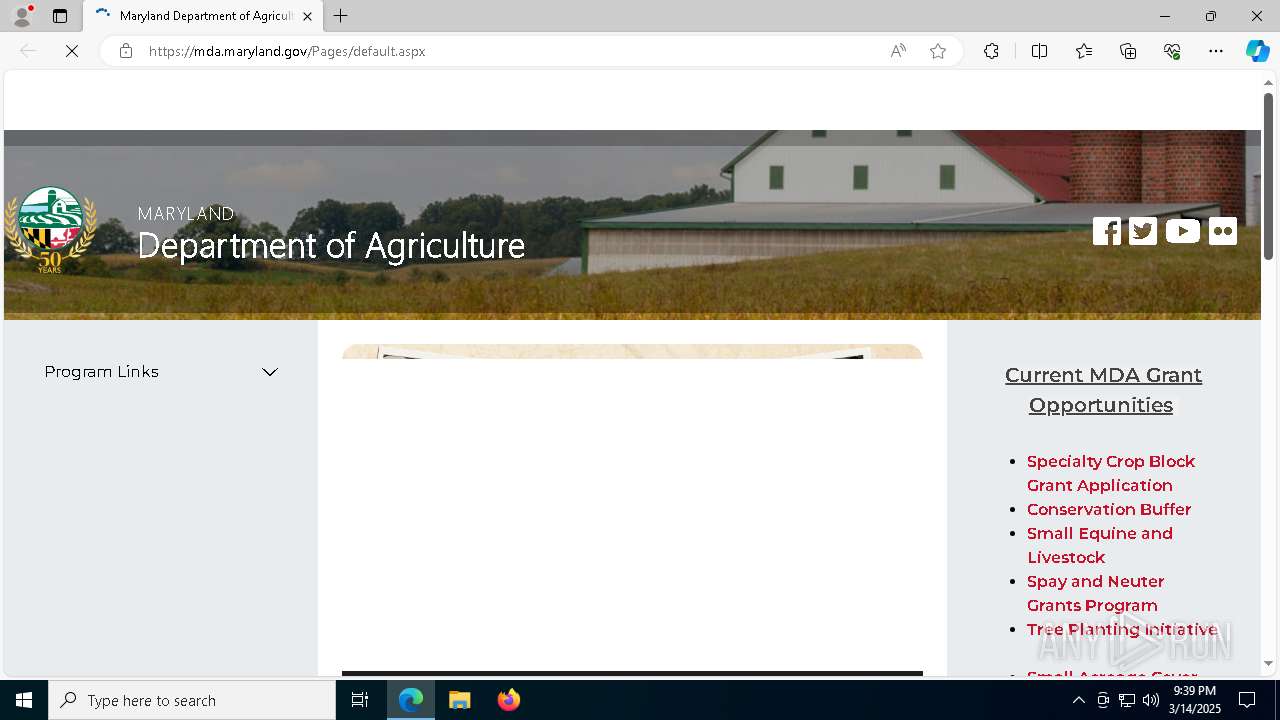Select the Maryland Department of Agriculture tab
This screenshot has height=720, width=1280.
pyautogui.click(x=203, y=16)
